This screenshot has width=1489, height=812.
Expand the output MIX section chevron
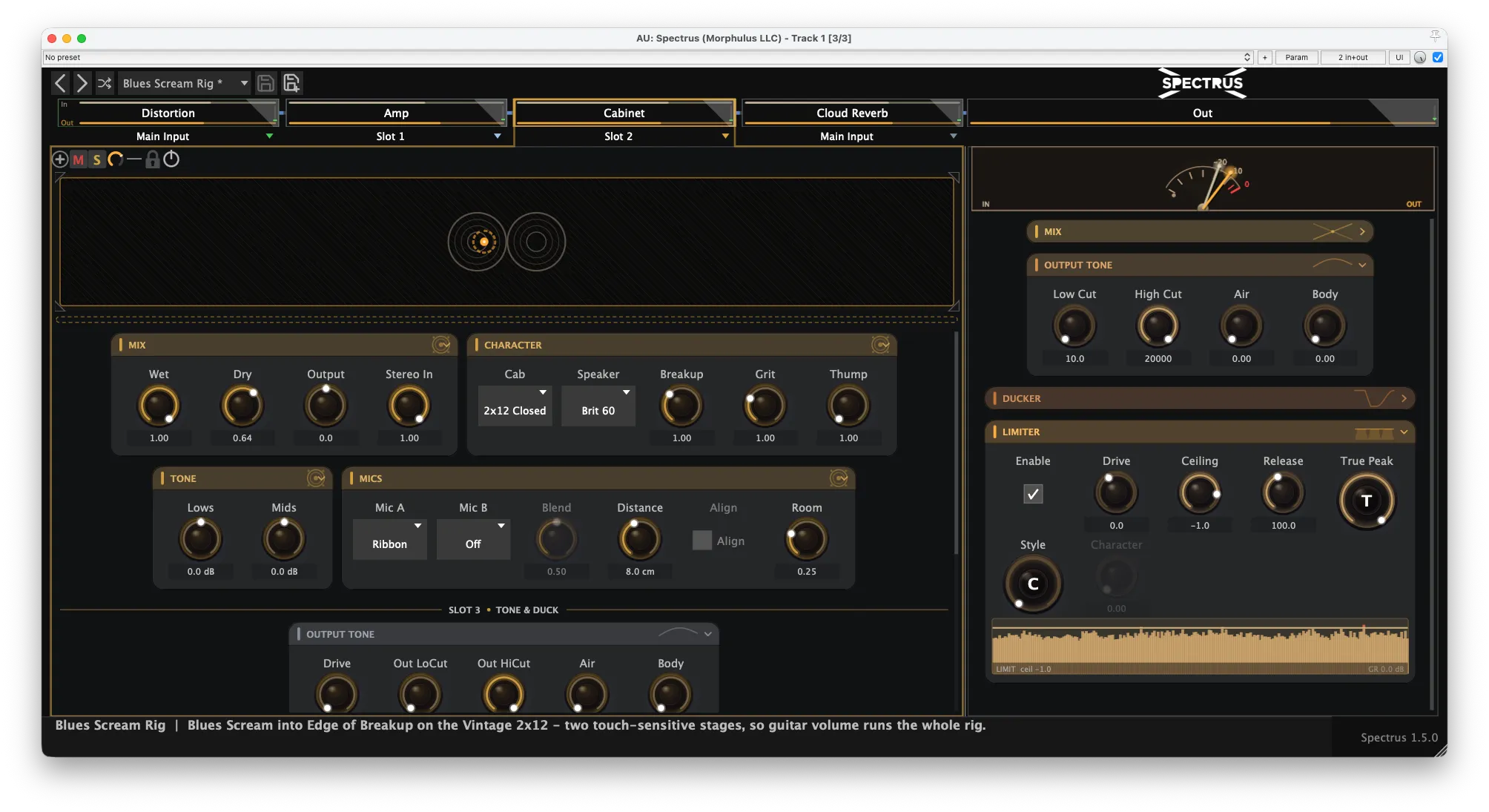[x=1362, y=231]
